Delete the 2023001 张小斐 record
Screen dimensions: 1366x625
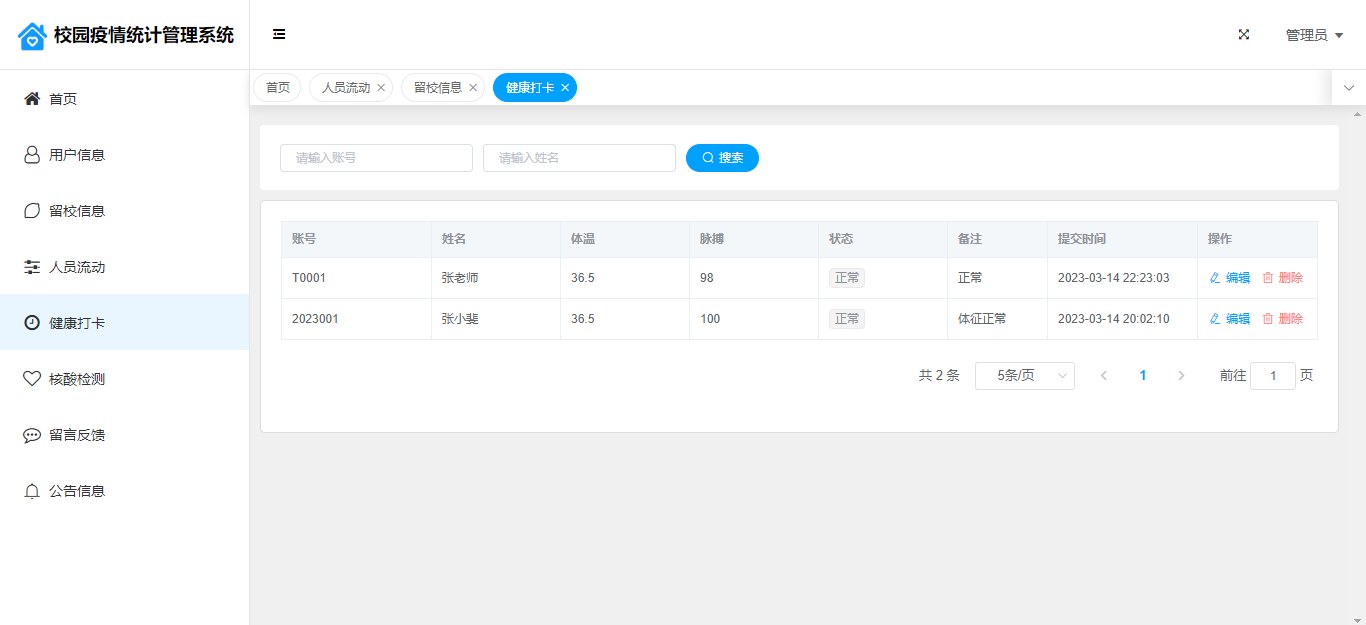click(x=1283, y=319)
